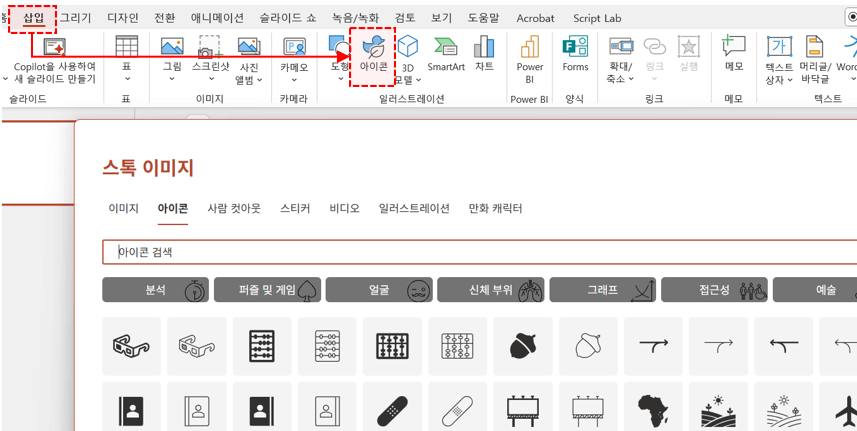The height and width of the screenshot is (431, 857).
Task: Click the 그림 picture icon
Action: click(172, 46)
